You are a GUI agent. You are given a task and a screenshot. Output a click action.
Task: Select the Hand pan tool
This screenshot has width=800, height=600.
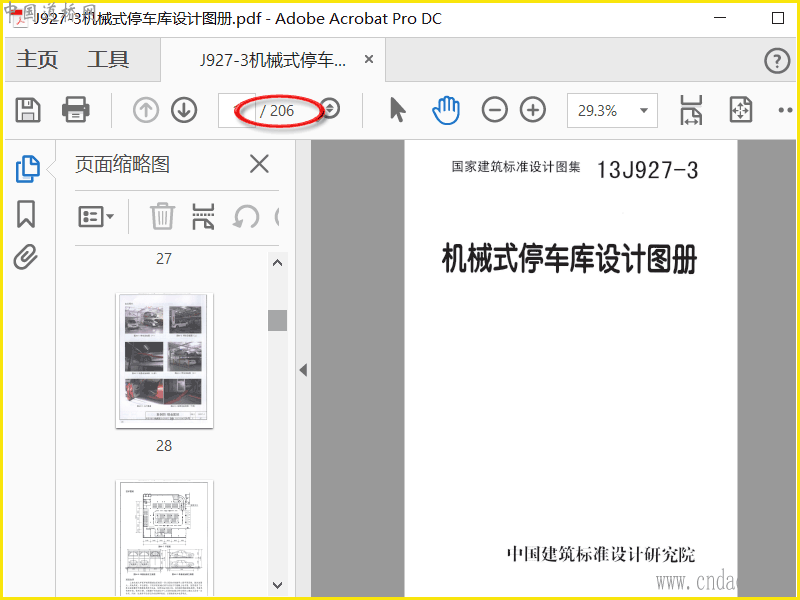[x=446, y=110]
